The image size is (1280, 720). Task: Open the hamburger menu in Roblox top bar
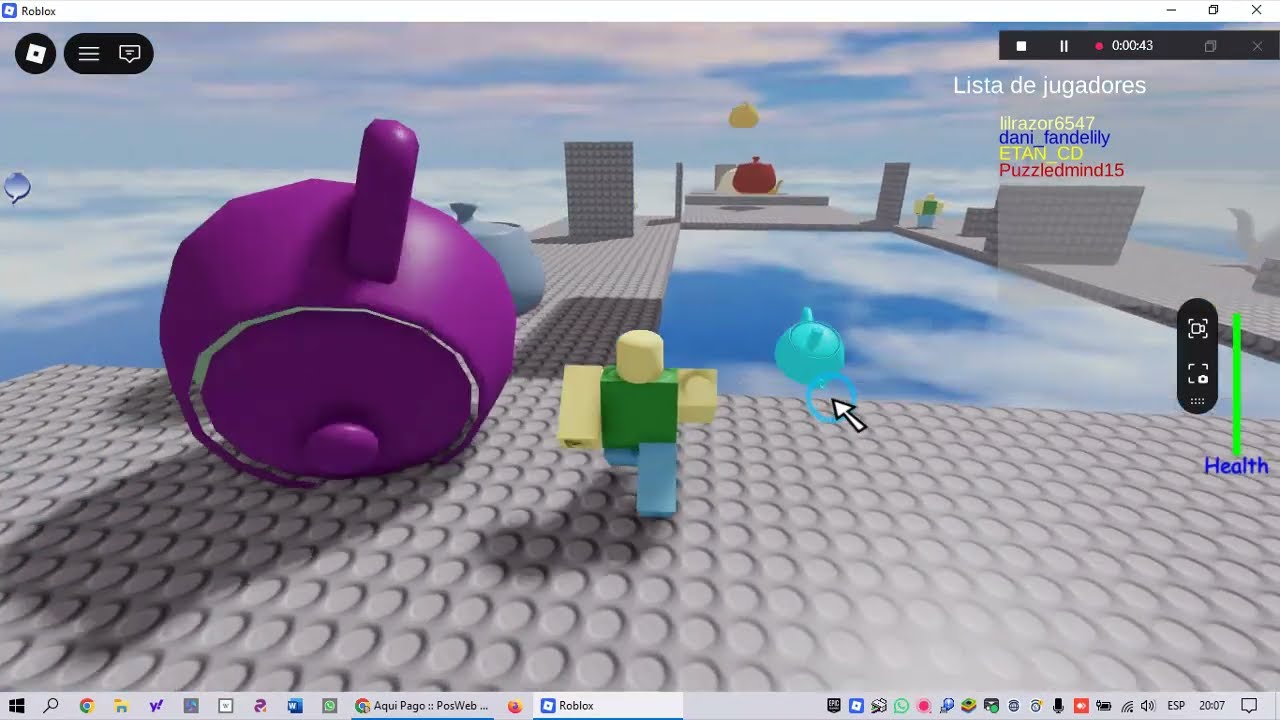(89, 54)
